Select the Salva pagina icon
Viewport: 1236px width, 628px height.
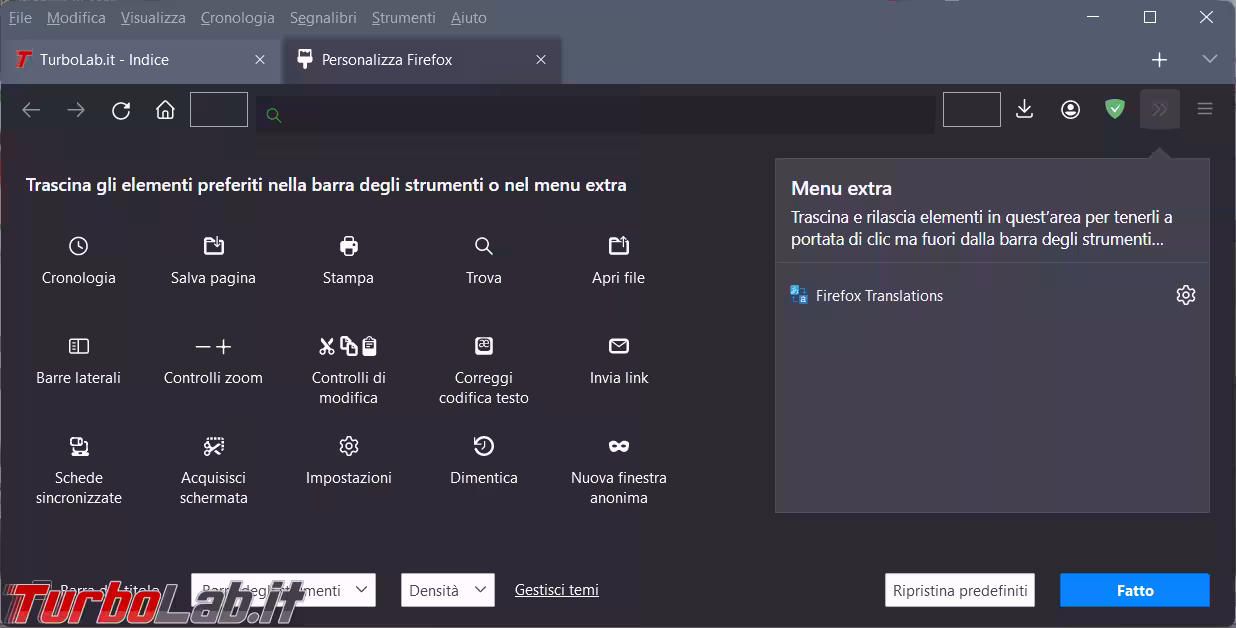point(213,246)
